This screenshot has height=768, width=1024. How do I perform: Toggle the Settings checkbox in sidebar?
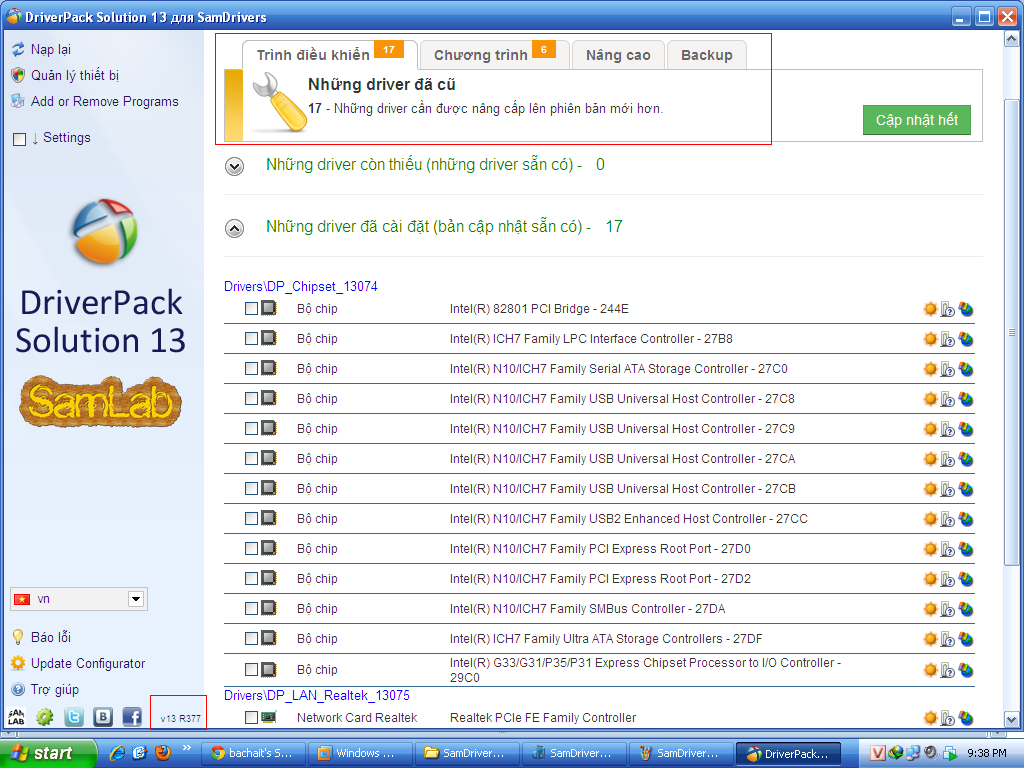[20, 139]
